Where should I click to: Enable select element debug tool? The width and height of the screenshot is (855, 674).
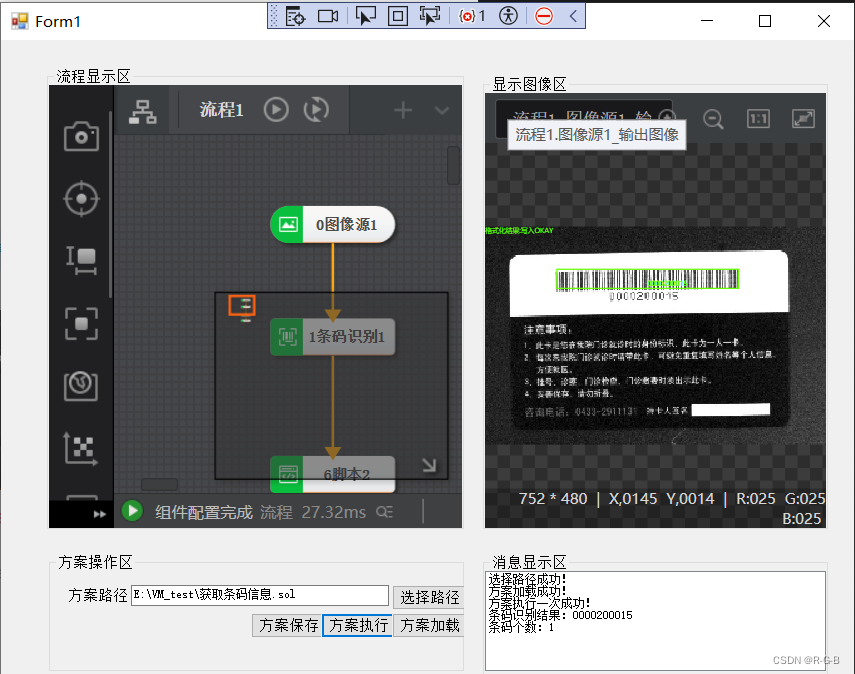coord(365,16)
